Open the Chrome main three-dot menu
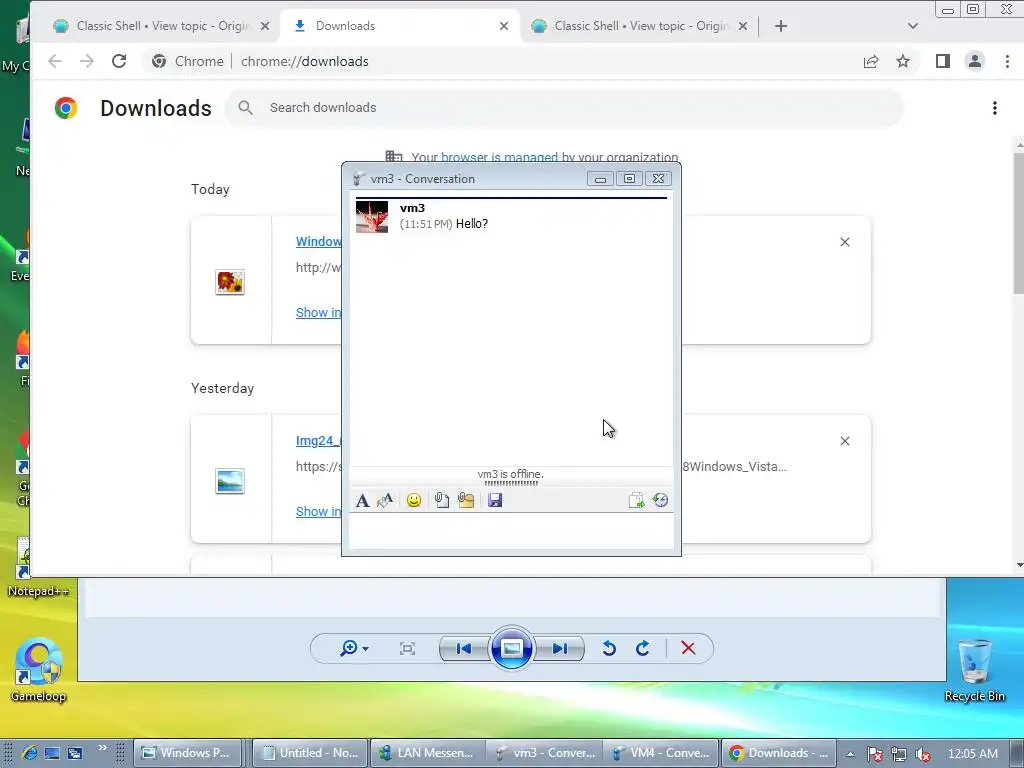 click(1007, 61)
